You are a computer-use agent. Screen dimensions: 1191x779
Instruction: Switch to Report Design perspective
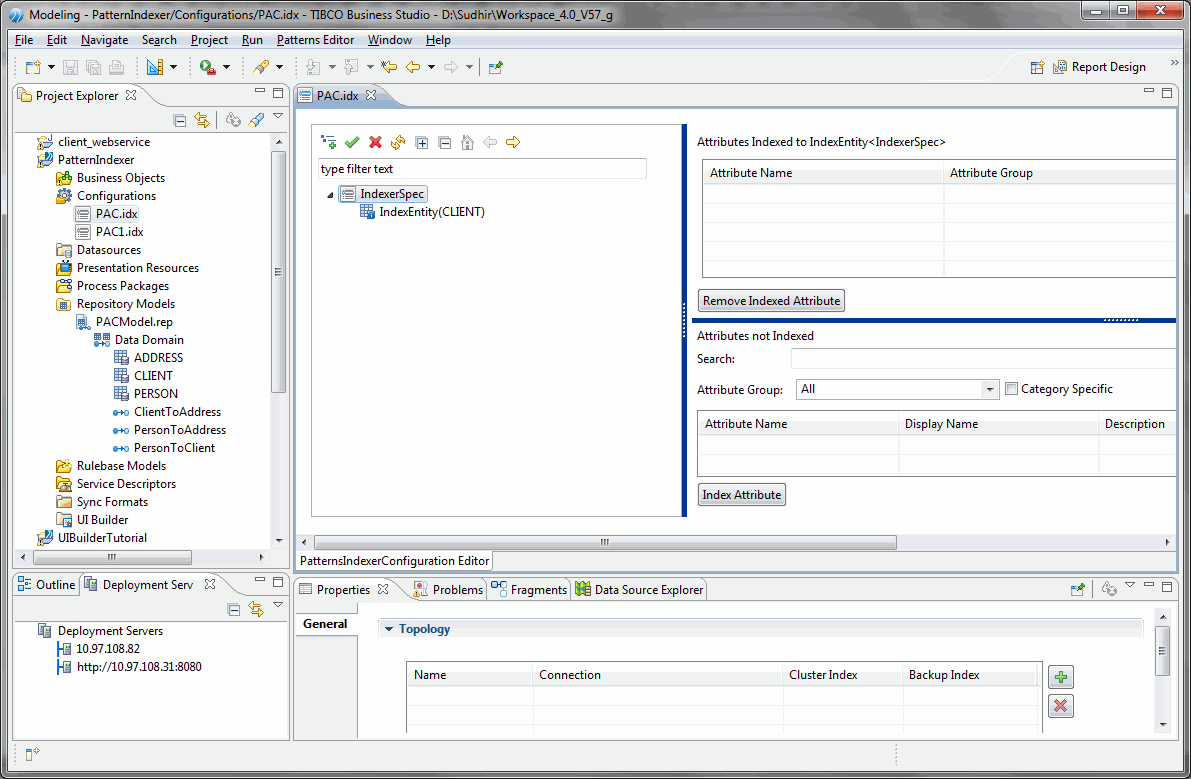1099,68
